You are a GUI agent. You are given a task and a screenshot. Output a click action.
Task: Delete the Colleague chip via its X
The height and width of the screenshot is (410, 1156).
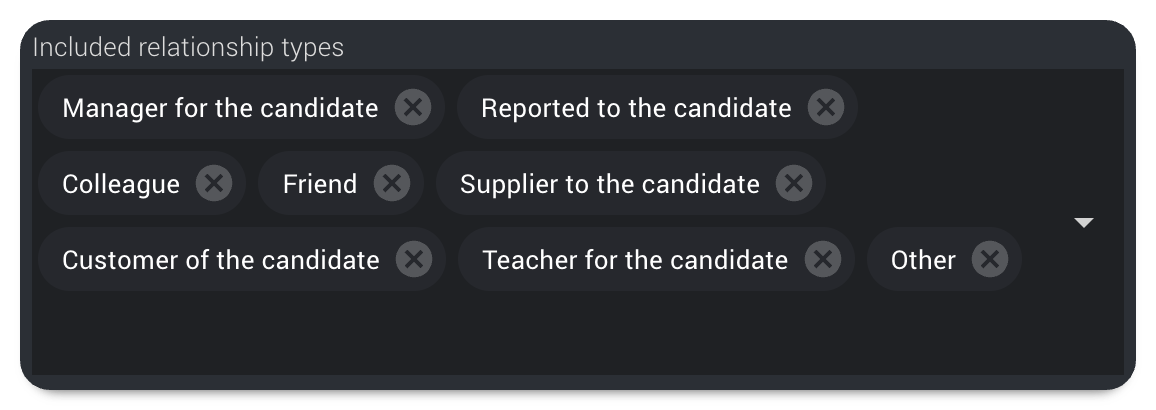click(x=214, y=184)
